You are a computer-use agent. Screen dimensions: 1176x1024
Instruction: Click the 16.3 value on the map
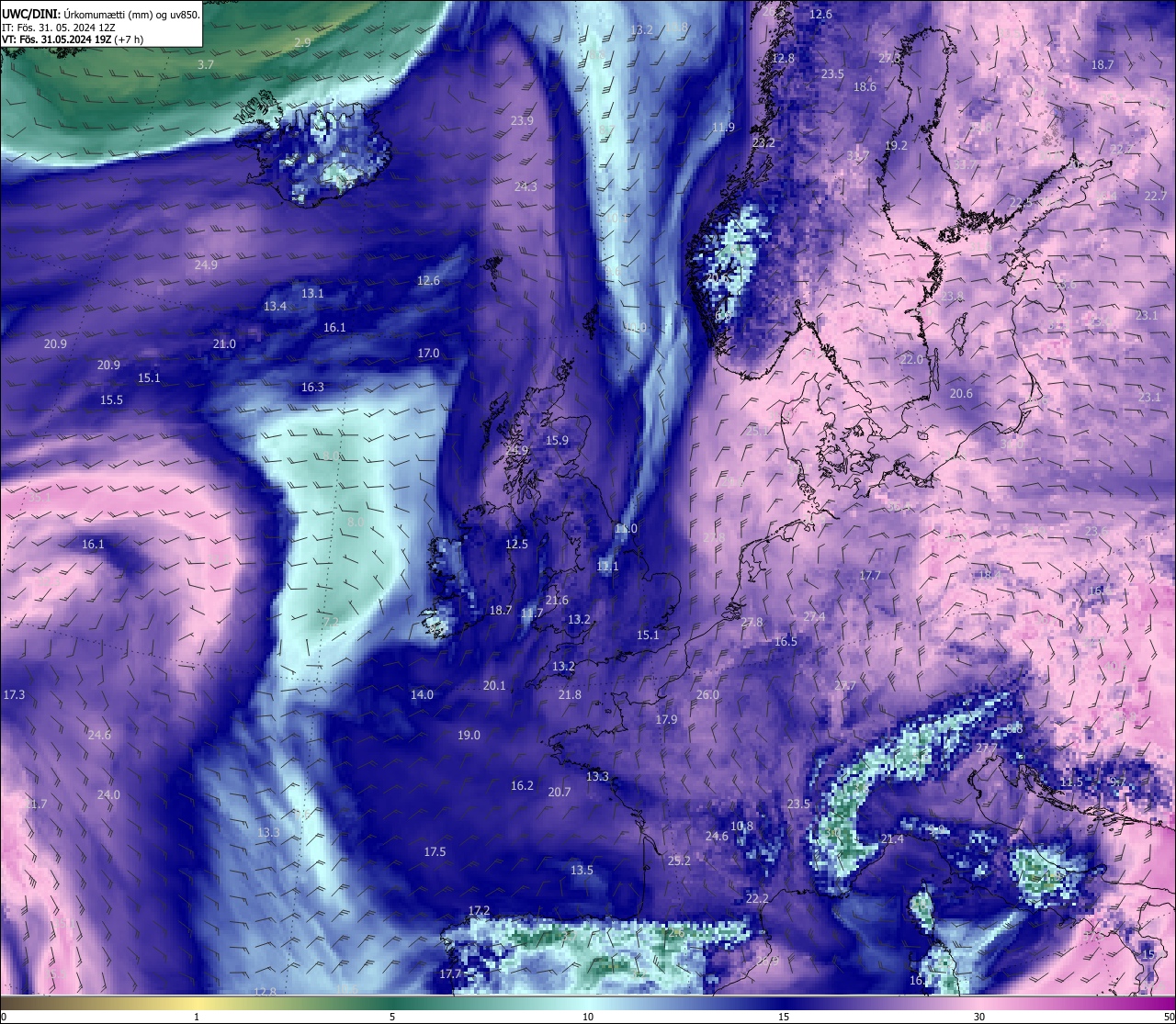(312, 387)
